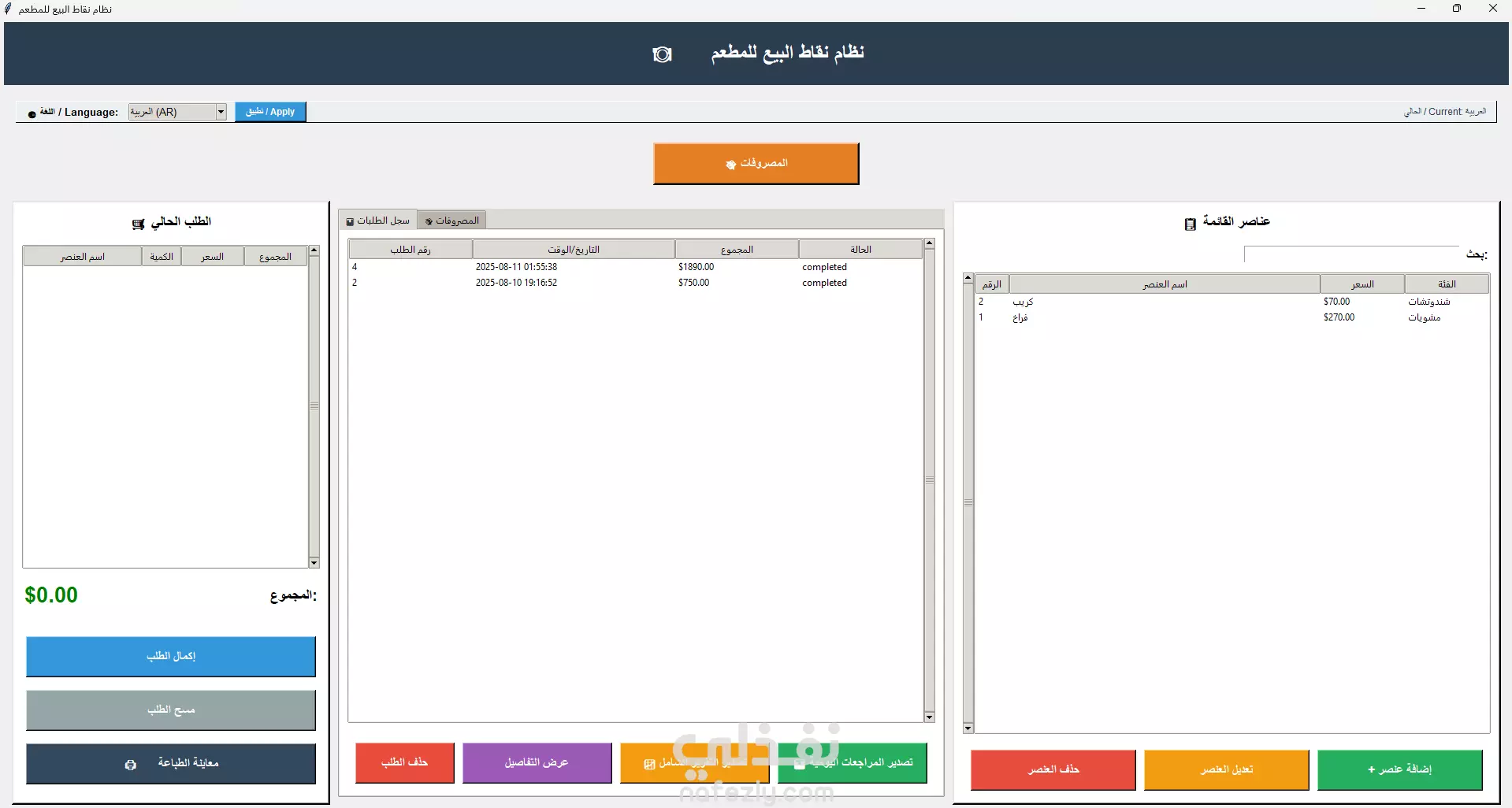Viewport: 1512px width, 808px height.
Task: Click down arrow of current order scrollbar
Action: coord(314,563)
